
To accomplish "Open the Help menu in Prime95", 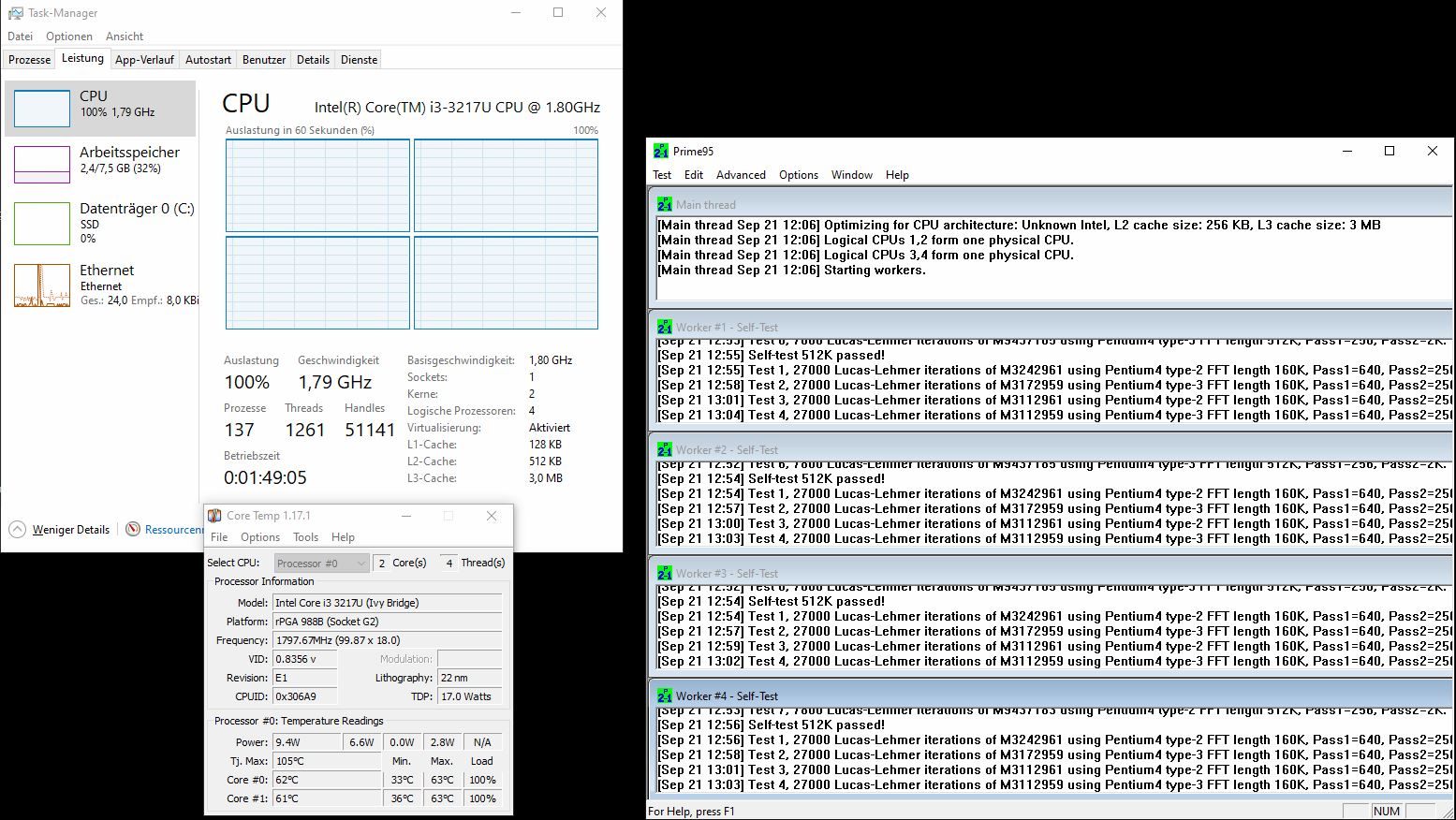I will point(897,175).
